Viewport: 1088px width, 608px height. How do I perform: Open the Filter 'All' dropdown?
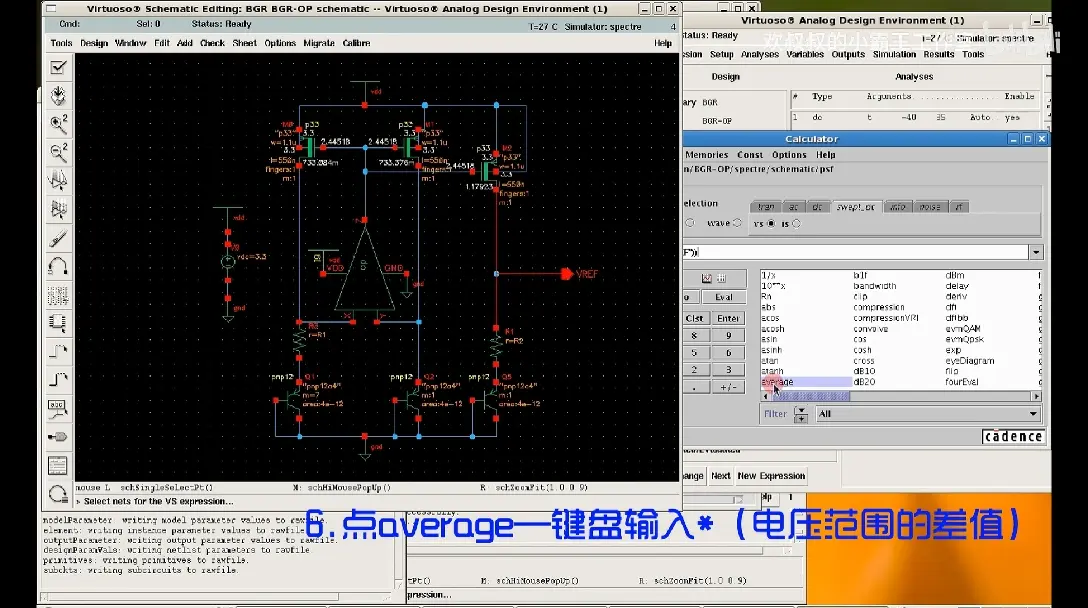928,414
